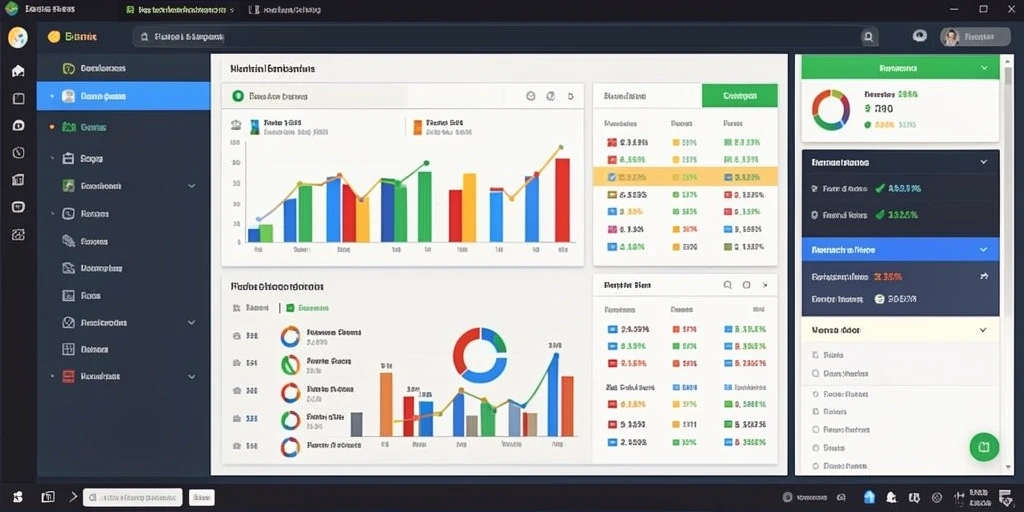Expand the blue header section chevron on the right
The image size is (1024, 512).
[984, 249]
